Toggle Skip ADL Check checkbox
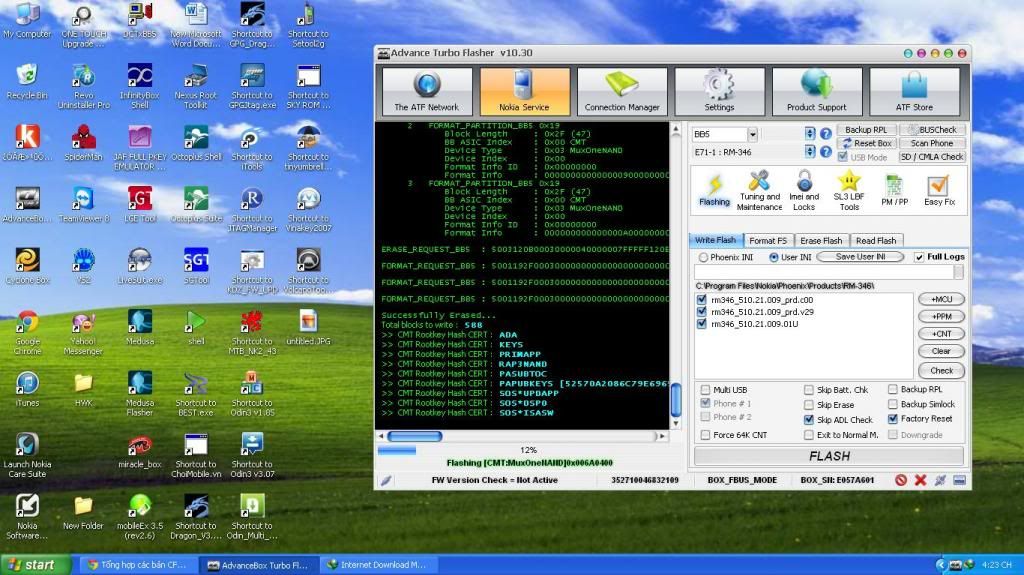The width and height of the screenshot is (1024, 575). [808, 419]
